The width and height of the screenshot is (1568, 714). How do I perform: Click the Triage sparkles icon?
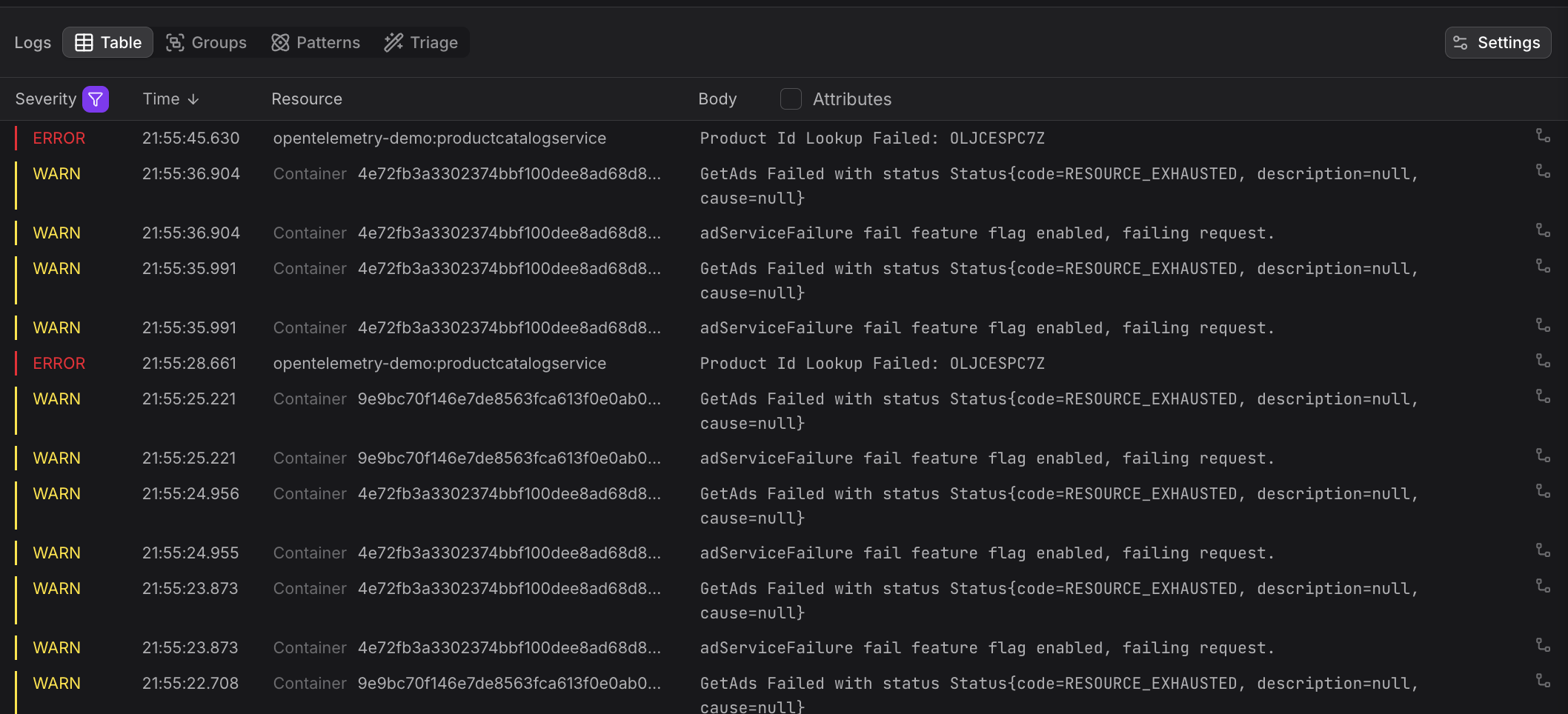(393, 42)
